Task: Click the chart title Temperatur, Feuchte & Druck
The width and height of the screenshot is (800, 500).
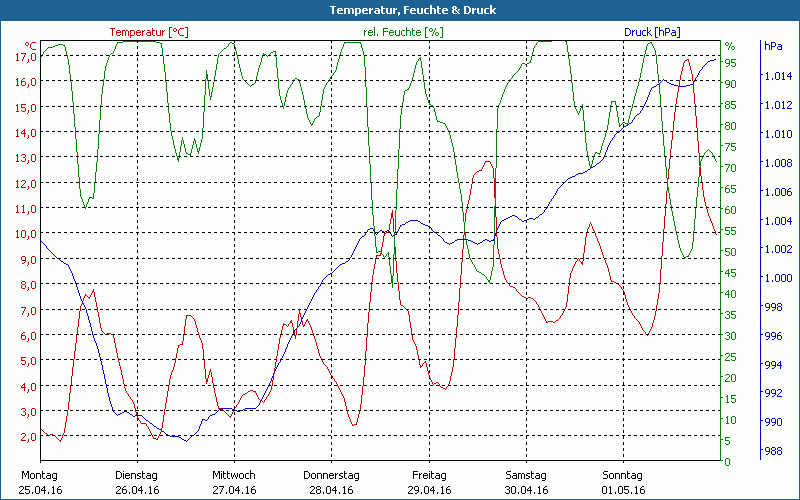Action: 400,10
